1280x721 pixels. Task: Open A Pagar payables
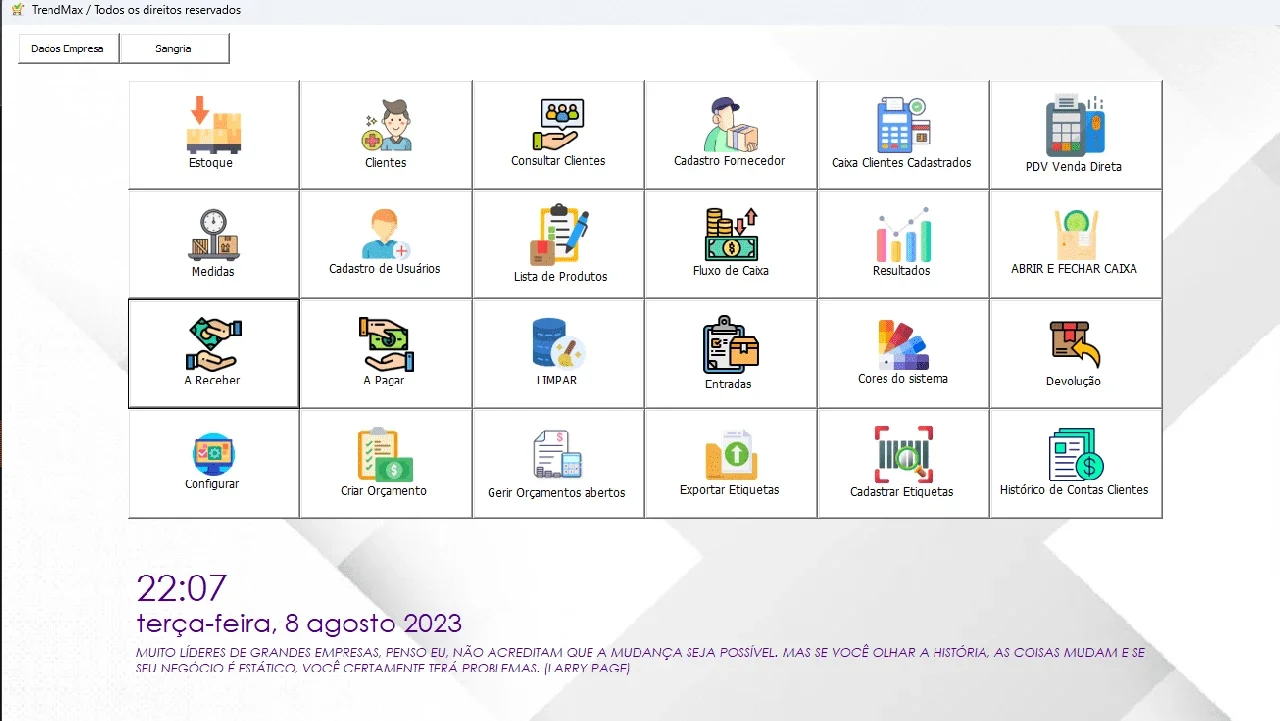(386, 354)
